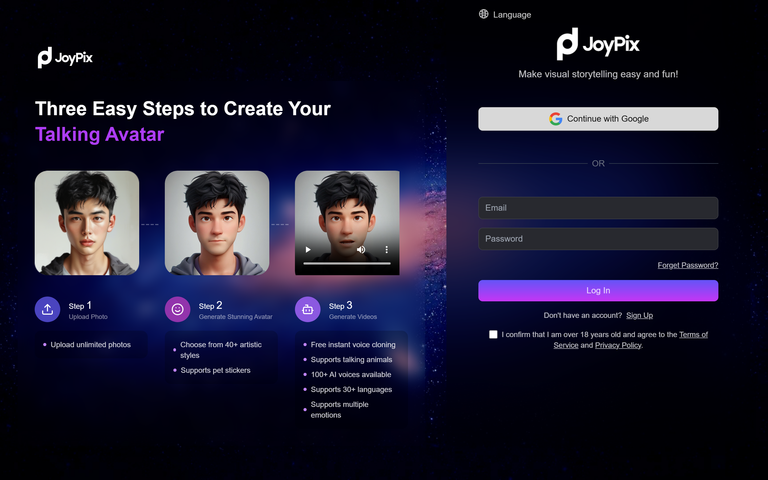The image size is (768, 480).
Task: Continue with Google sign-in
Action: pos(598,119)
